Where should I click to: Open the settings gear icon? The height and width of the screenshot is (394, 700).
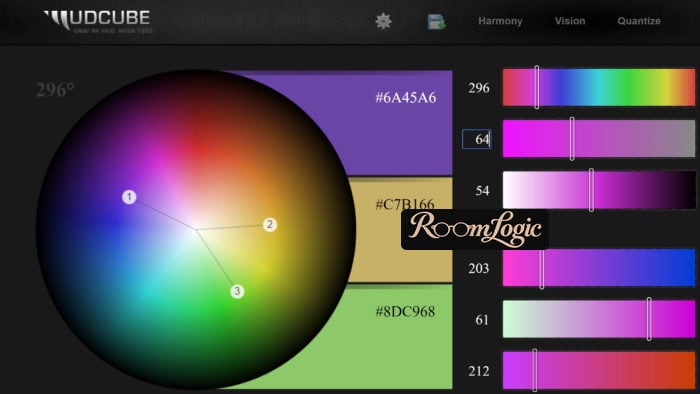click(383, 21)
